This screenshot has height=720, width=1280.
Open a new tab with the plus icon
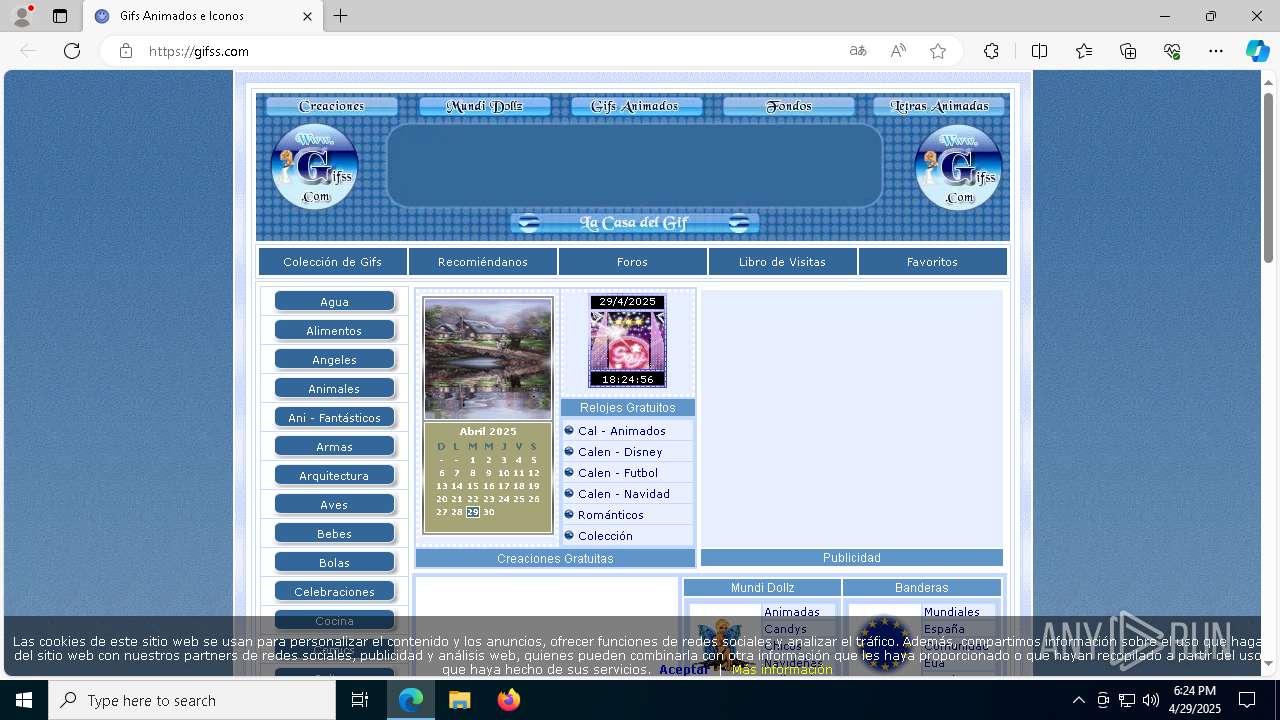(x=341, y=16)
